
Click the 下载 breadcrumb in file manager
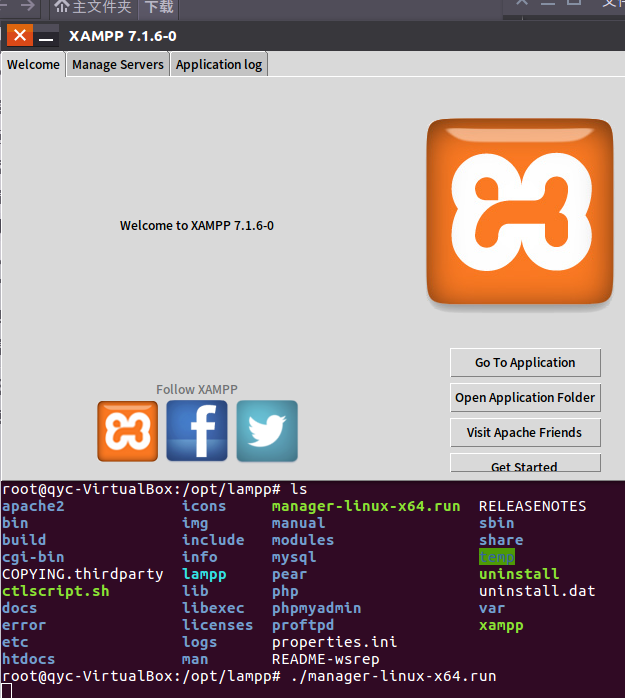point(159,8)
